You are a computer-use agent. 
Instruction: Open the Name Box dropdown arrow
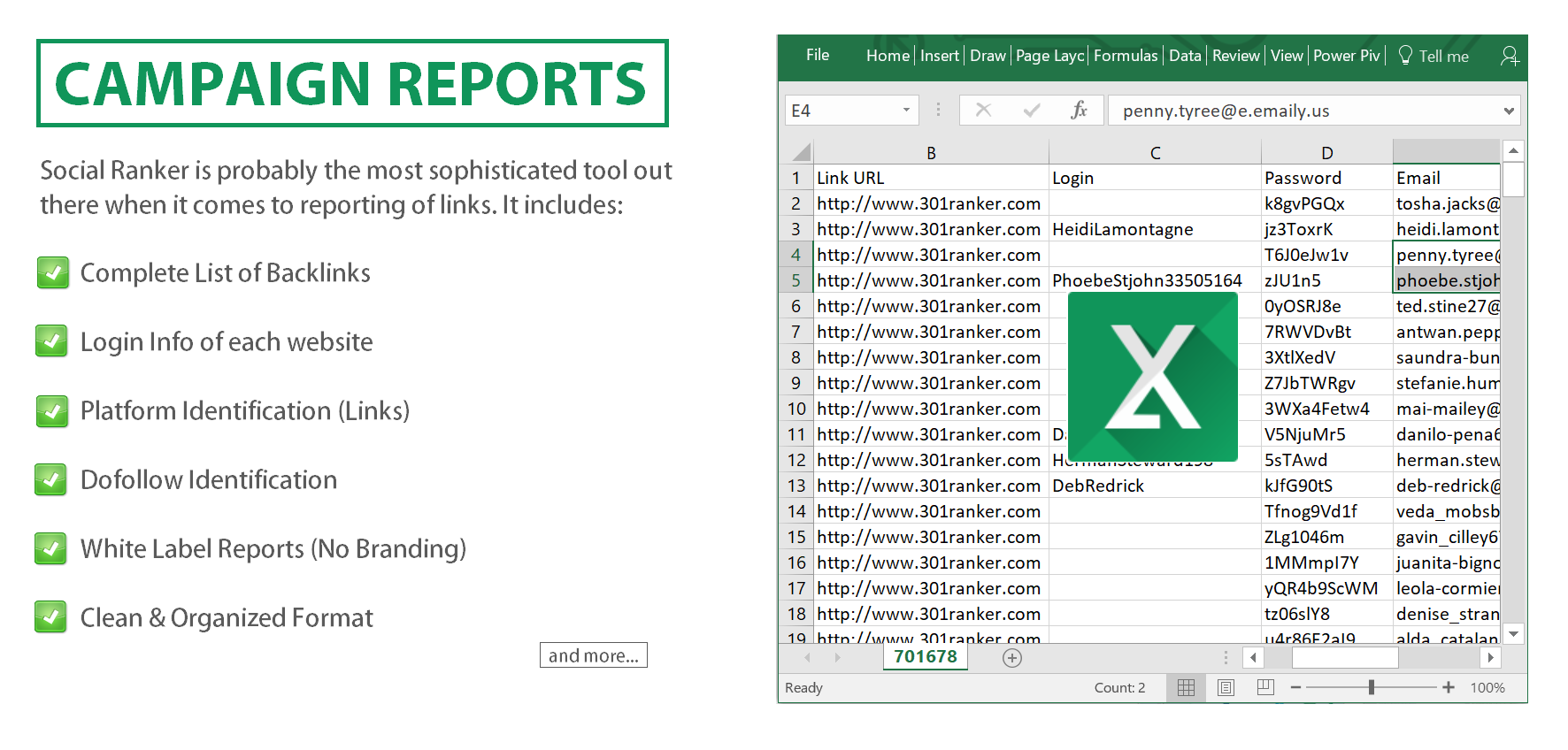(906, 111)
